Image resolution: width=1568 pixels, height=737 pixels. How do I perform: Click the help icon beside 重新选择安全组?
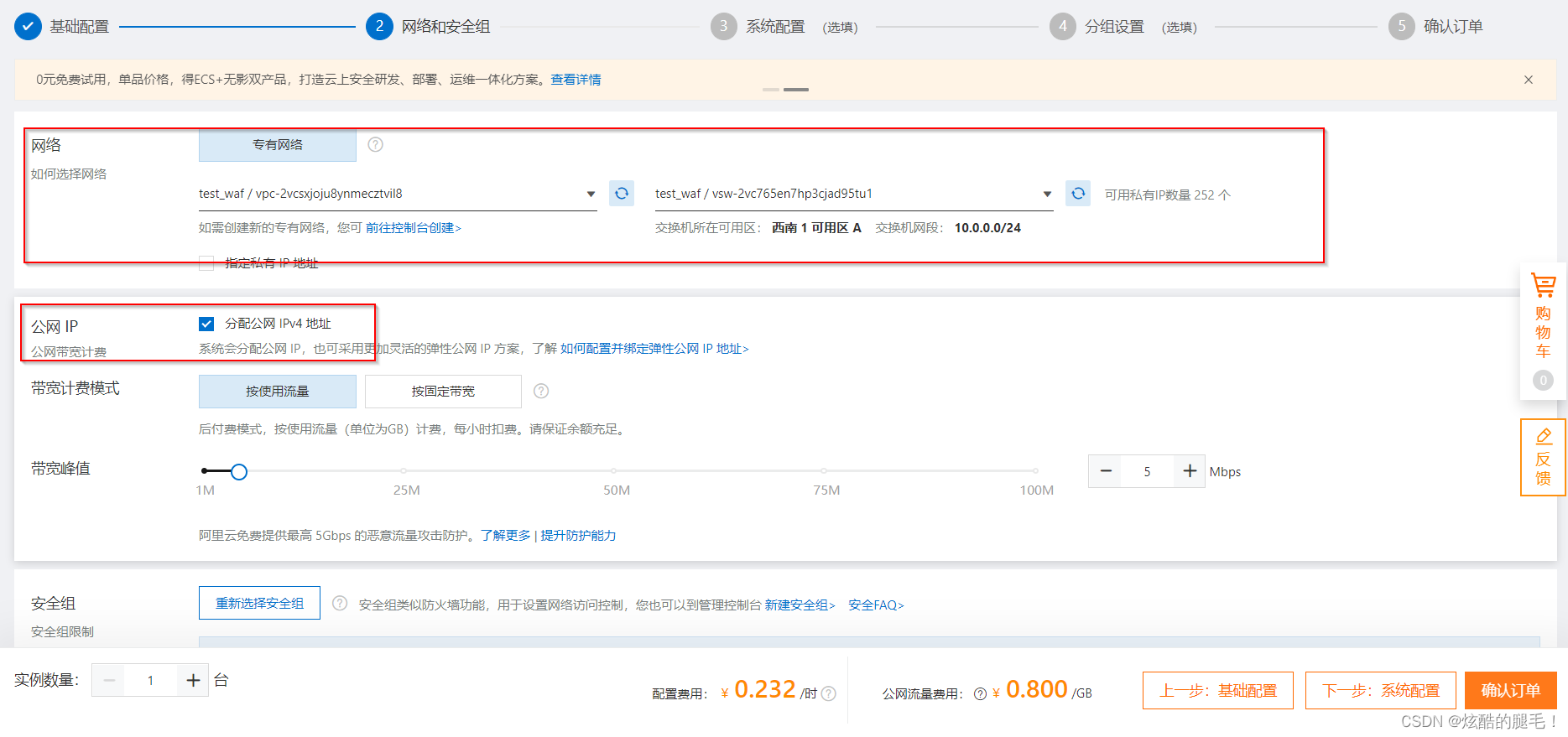click(x=340, y=604)
